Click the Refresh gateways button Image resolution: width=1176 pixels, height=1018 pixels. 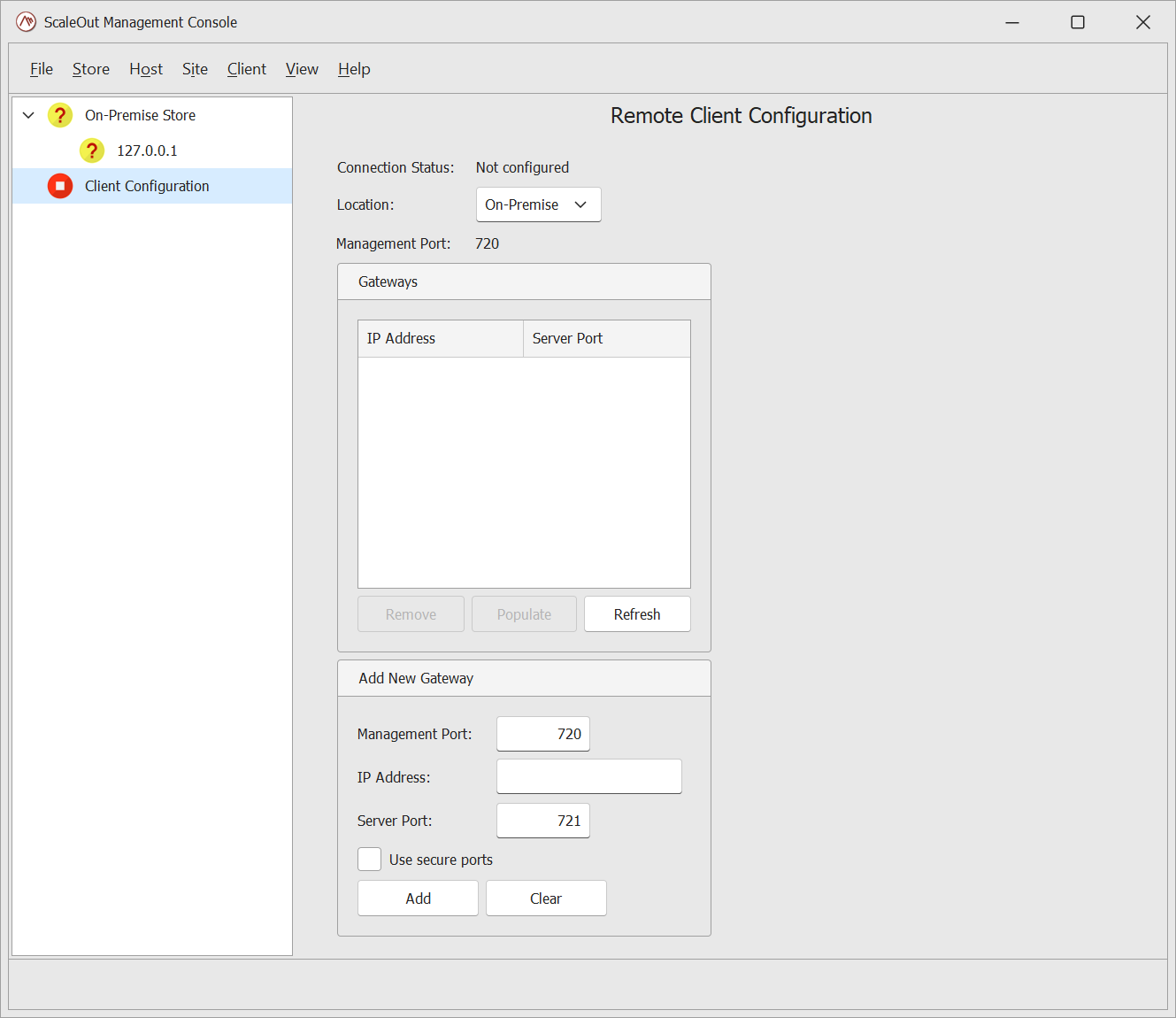[637, 614]
